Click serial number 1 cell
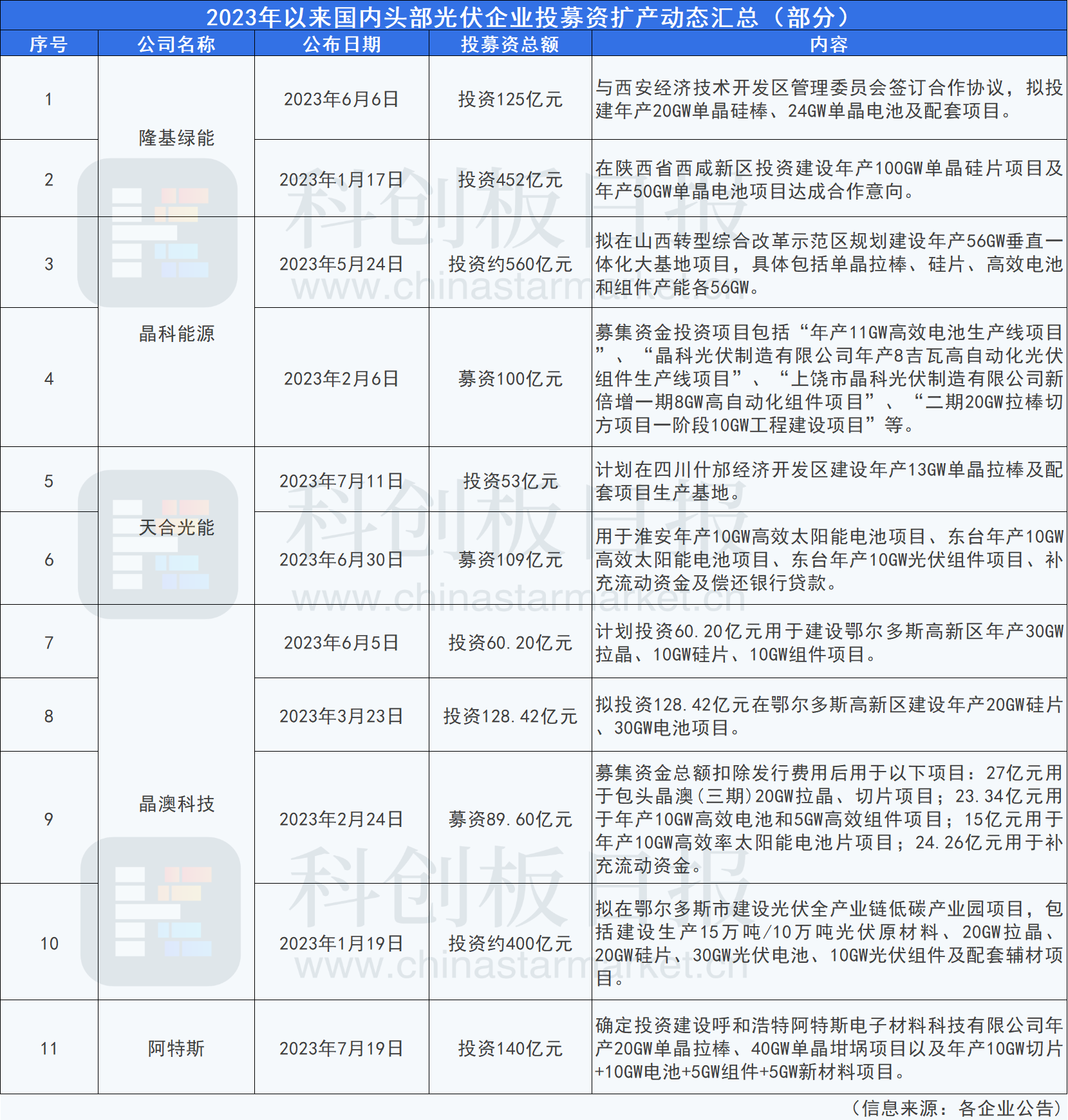1068x1120 pixels. coord(49,99)
